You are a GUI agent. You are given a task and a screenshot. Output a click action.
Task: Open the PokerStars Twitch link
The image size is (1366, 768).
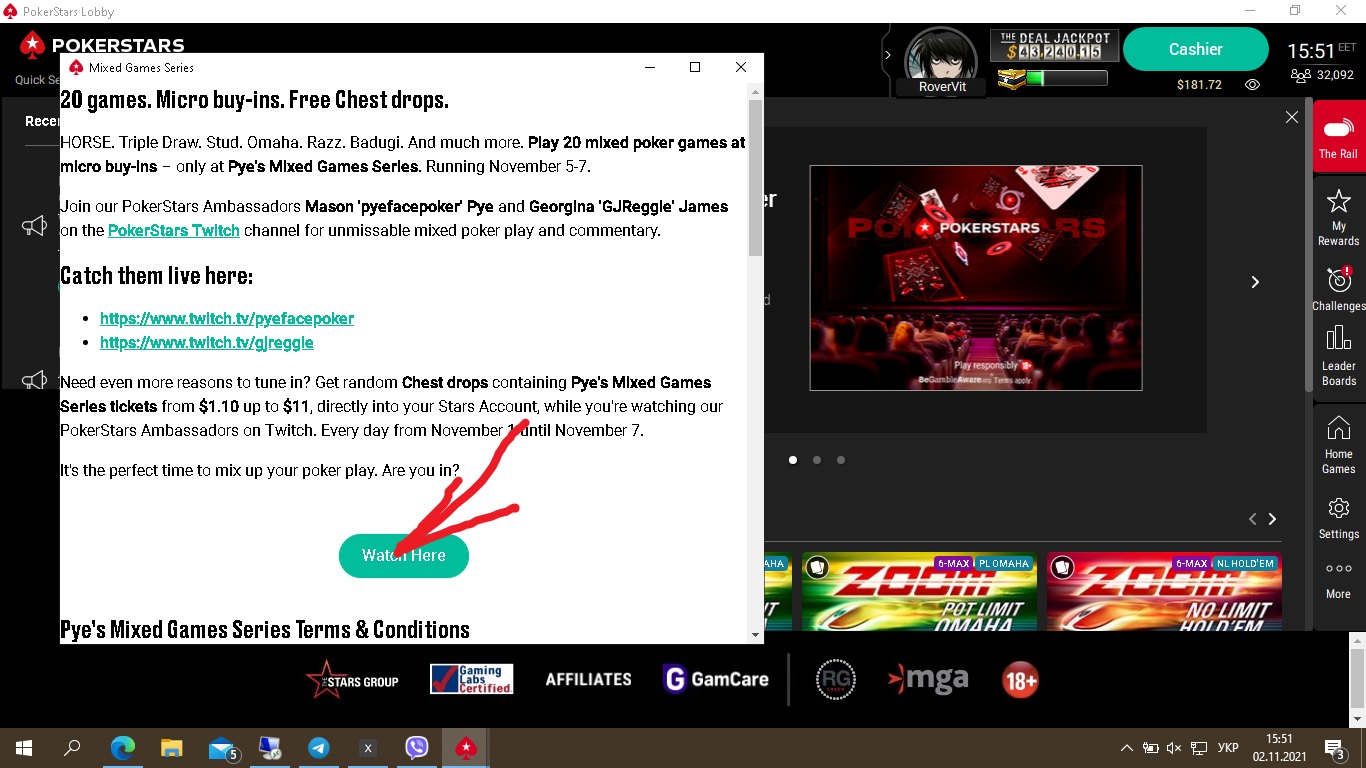point(174,230)
